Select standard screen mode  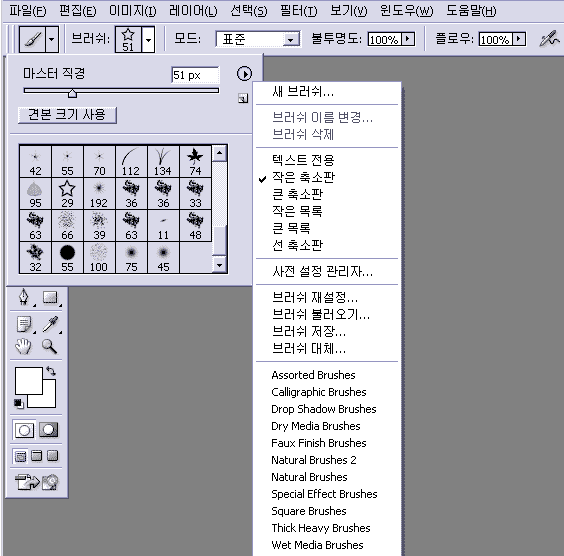coord(21,456)
